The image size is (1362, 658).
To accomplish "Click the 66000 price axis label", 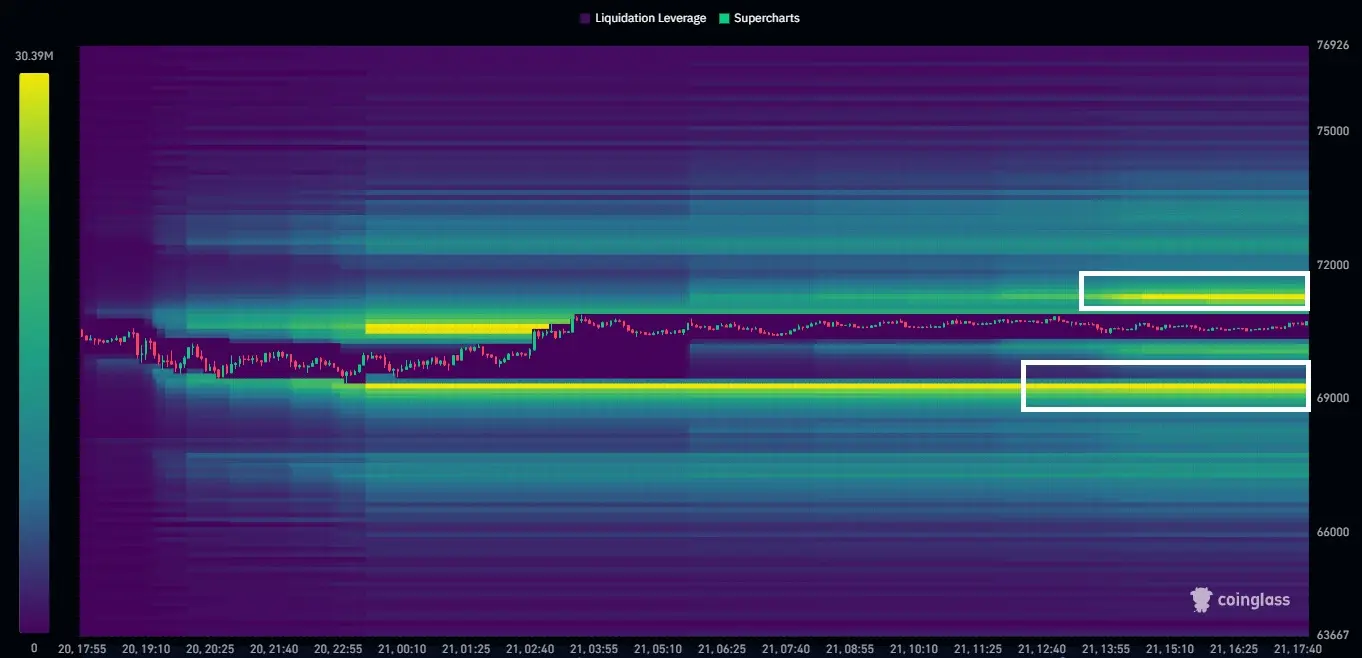I will coord(1331,532).
